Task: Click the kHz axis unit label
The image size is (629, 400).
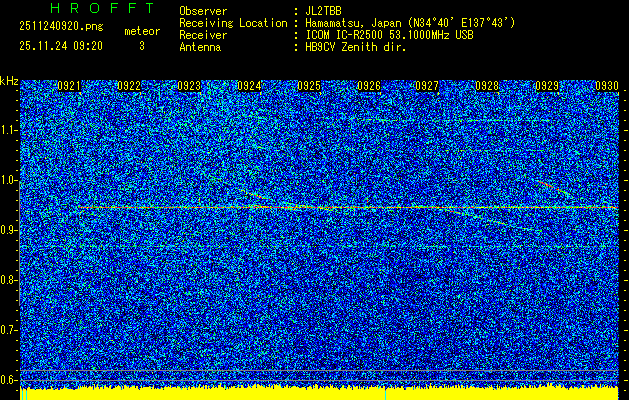Action: pos(9,80)
